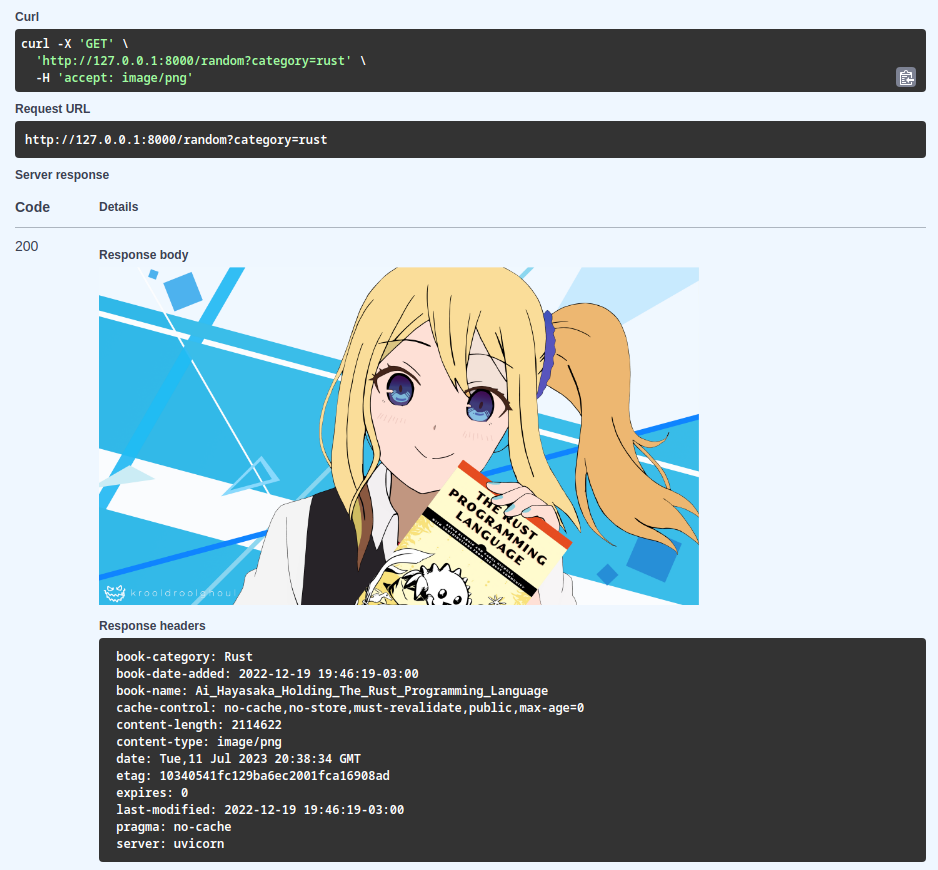Click the book-date-added header line
The width and height of the screenshot is (938, 870).
pyautogui.click(x=267, y=674)
